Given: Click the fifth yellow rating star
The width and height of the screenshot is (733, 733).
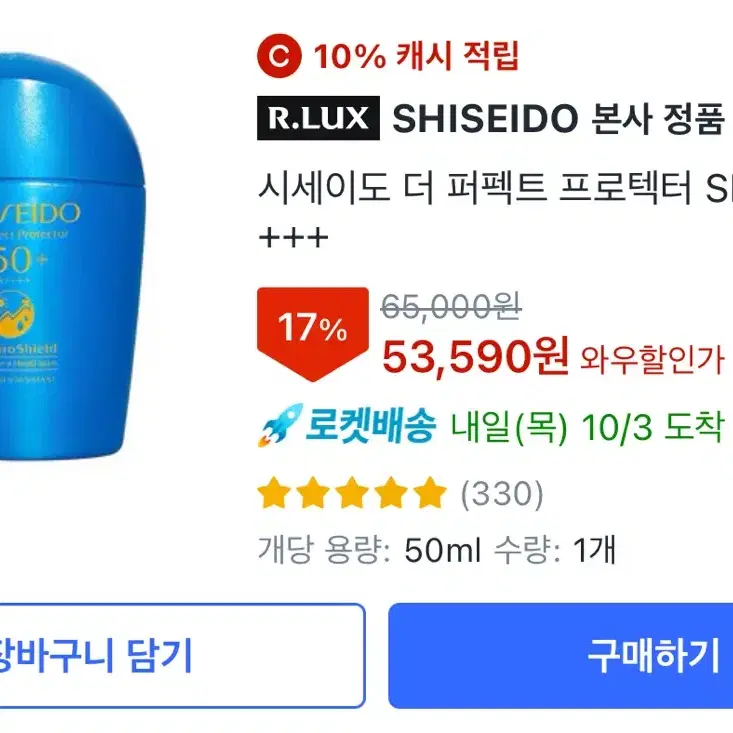Looking at the screenshot, I should pos(430,493).
